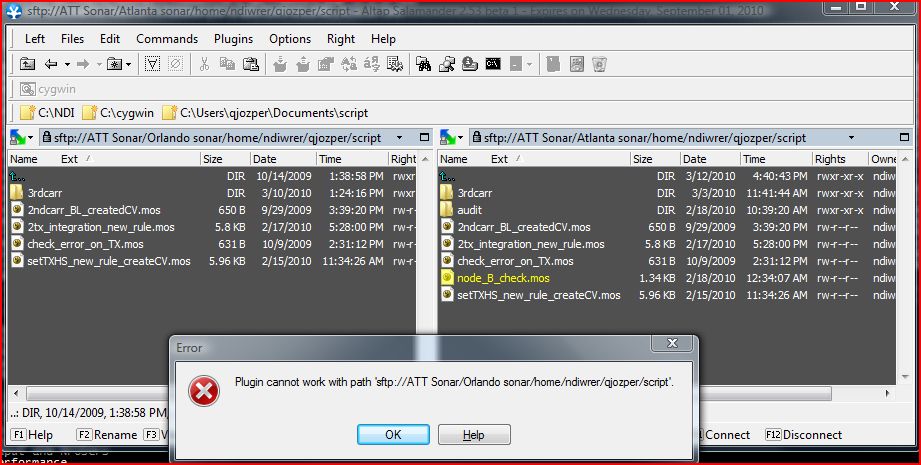Open the Commands menu
The image size is (921, 465).
point(167,39)
